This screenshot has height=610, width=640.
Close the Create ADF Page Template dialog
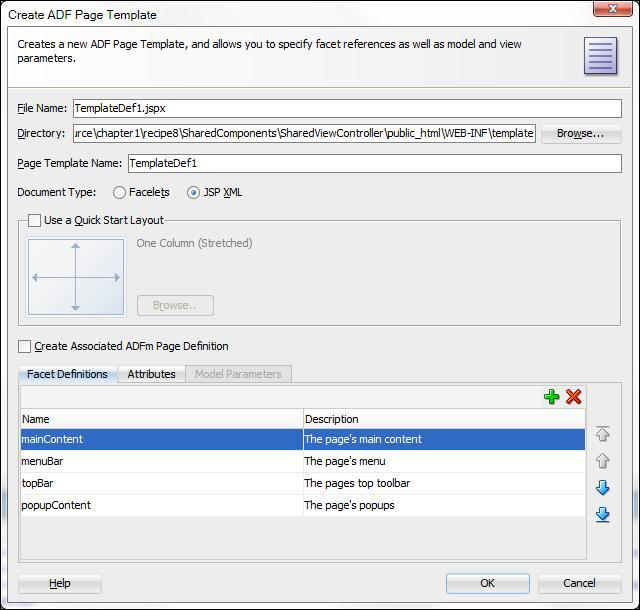pyautogui.click(x=612, y=9)
